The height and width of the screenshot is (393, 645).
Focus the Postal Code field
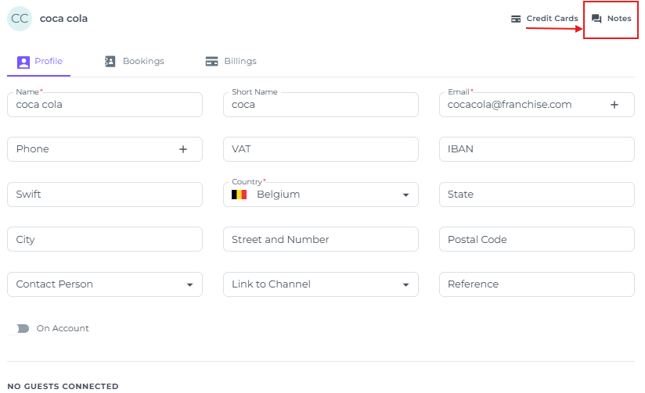(x=537, y=239)
